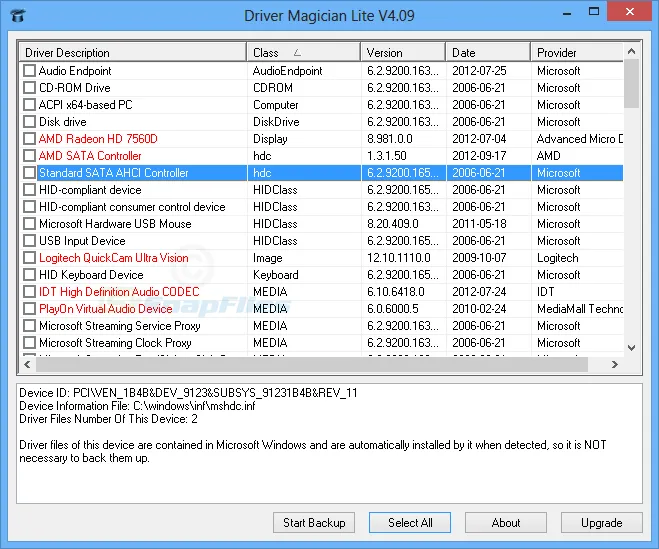Click date cell 2012-07-25
This screenshot has height=549, width=659.
pyautogui.click(x=479, y=71)
